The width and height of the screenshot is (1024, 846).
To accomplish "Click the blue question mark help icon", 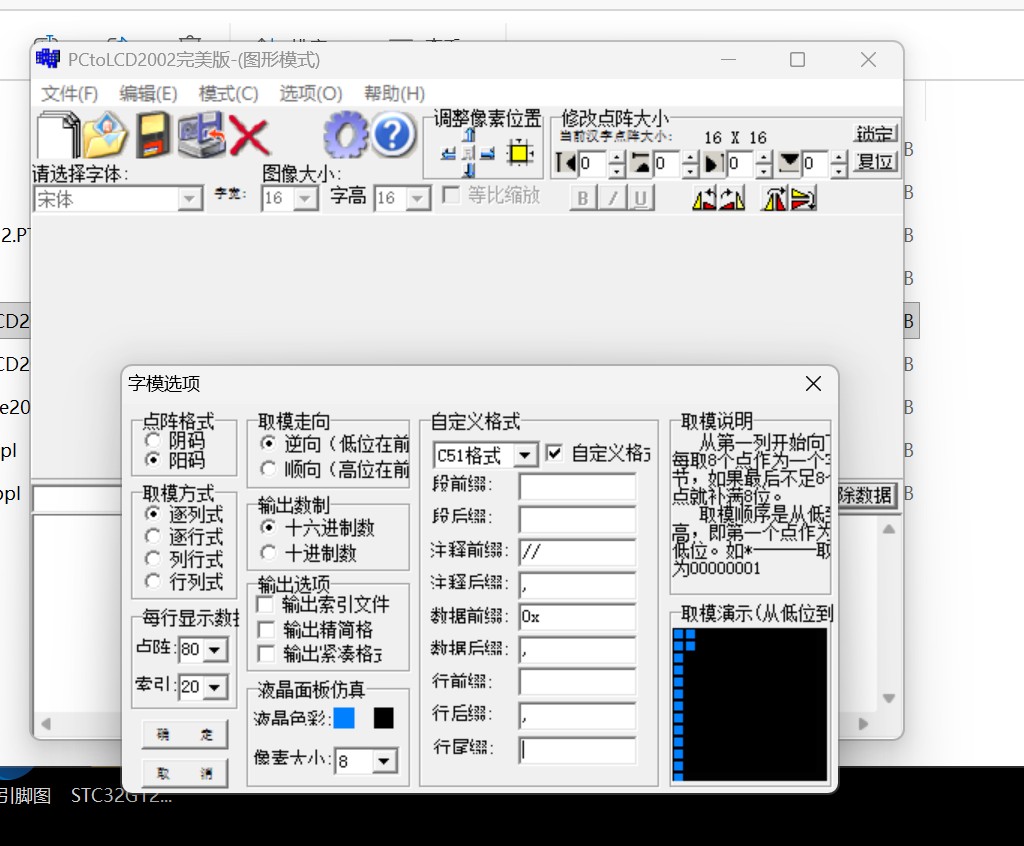I will coord(394,135).
